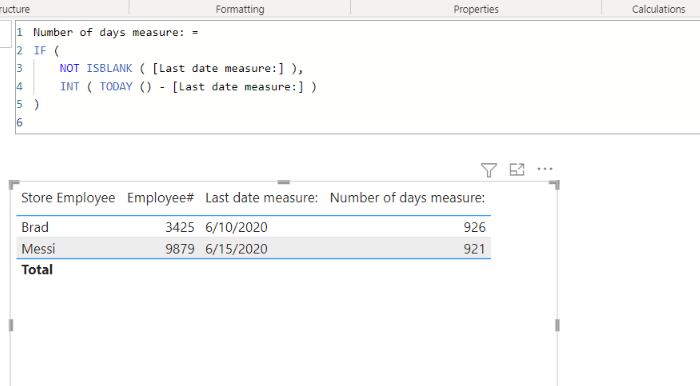Click the date 6/15/2020
Viewport: 700px width, 386px height.
click(236, 249)
